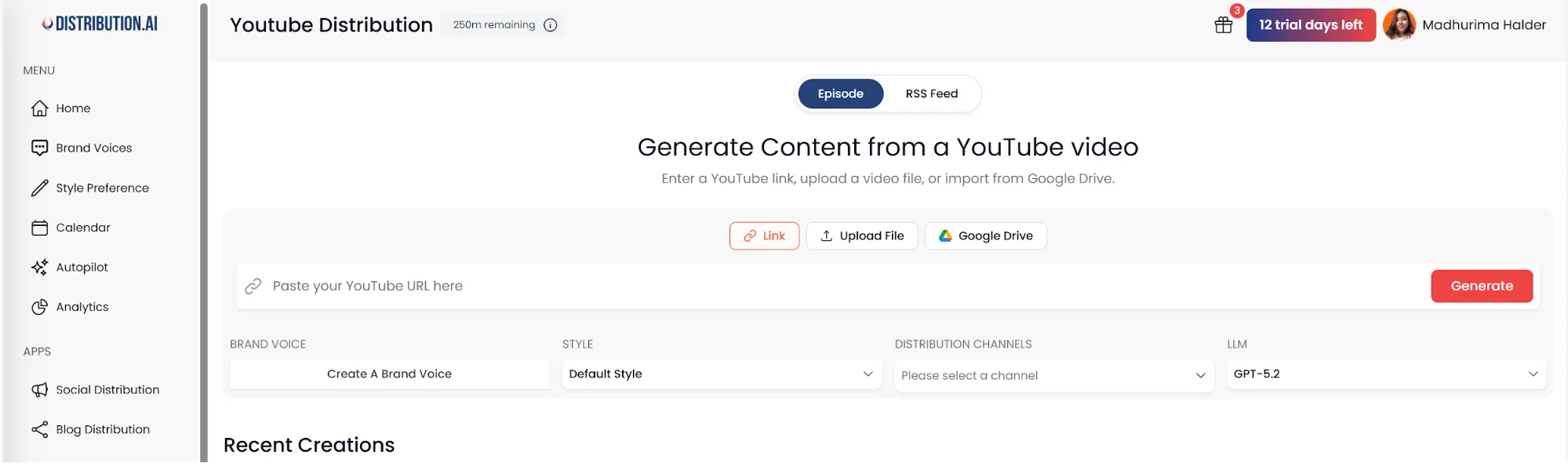This screenshot has height=463, width=1568.
Task: Click the Distribution.ai logo
Action: coord(100,24)
